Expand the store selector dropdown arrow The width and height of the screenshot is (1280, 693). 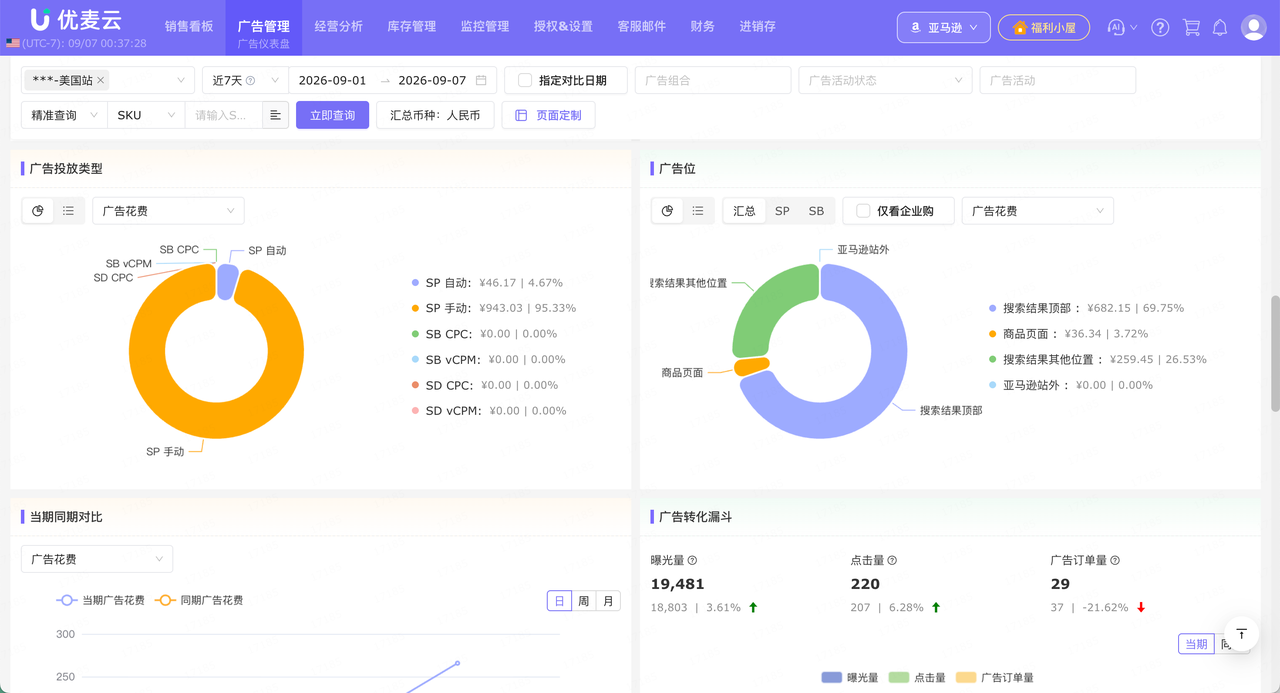coord(181,80)
